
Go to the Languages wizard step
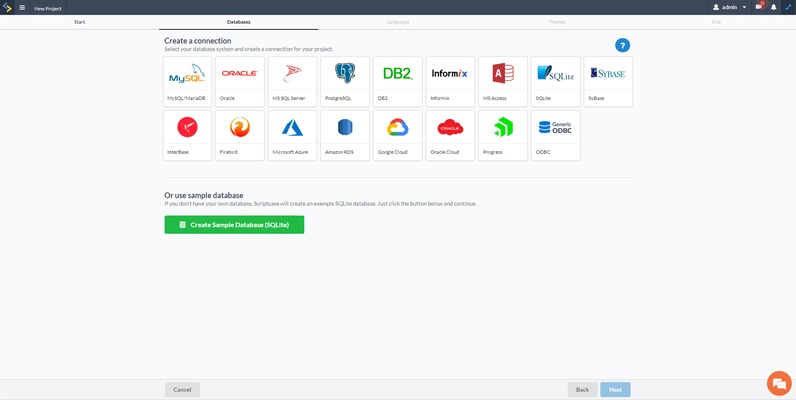click(398, 22)
